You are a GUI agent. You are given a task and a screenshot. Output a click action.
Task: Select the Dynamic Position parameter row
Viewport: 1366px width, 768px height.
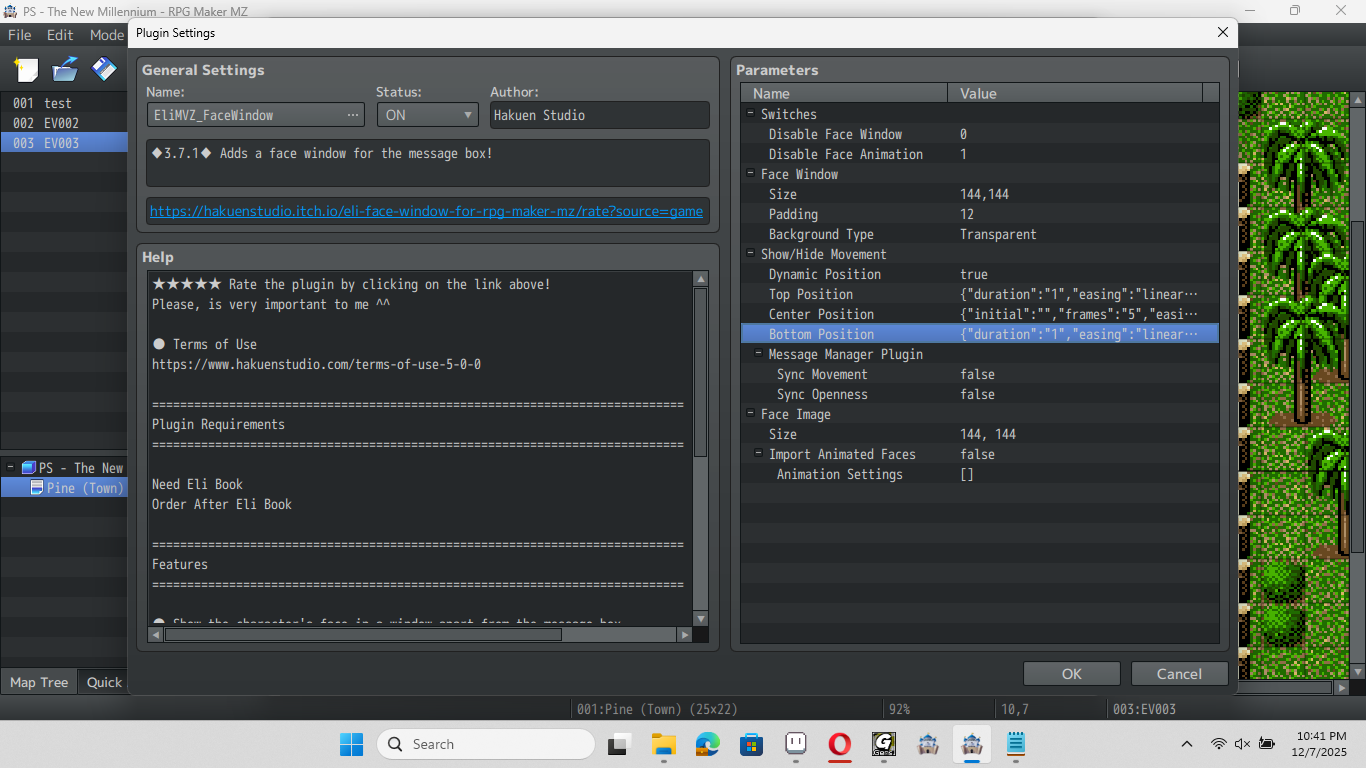click(980, 274)
